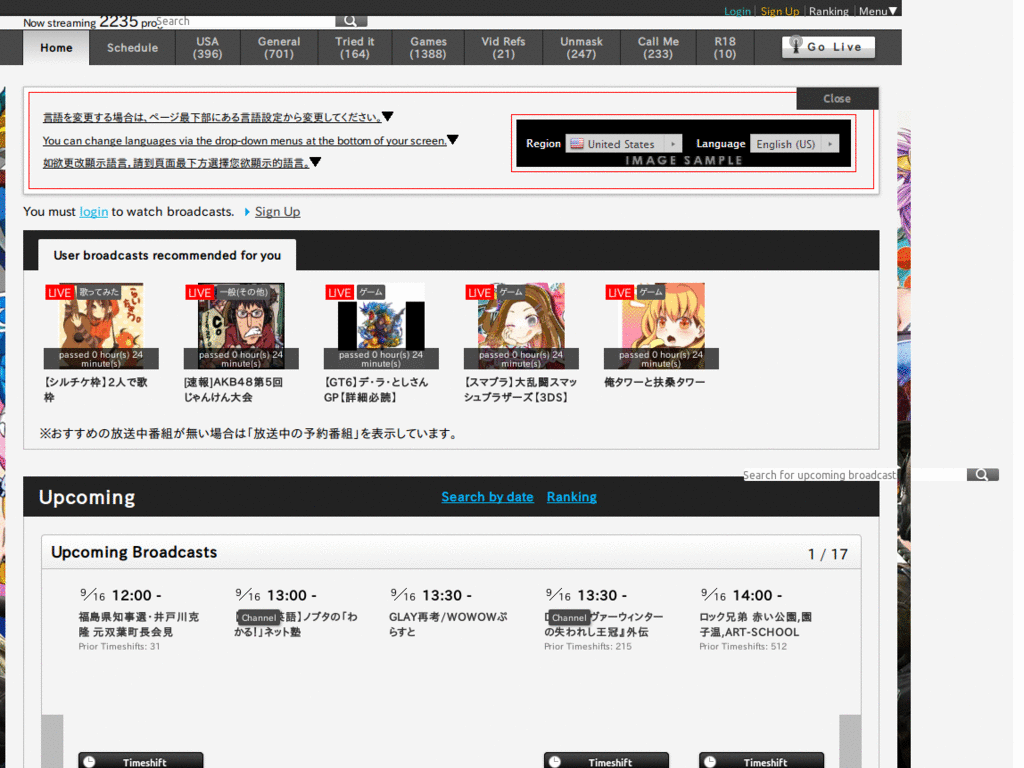Click the search magnifier in the top search bar

pyautogui.click(x=349, y=20)
